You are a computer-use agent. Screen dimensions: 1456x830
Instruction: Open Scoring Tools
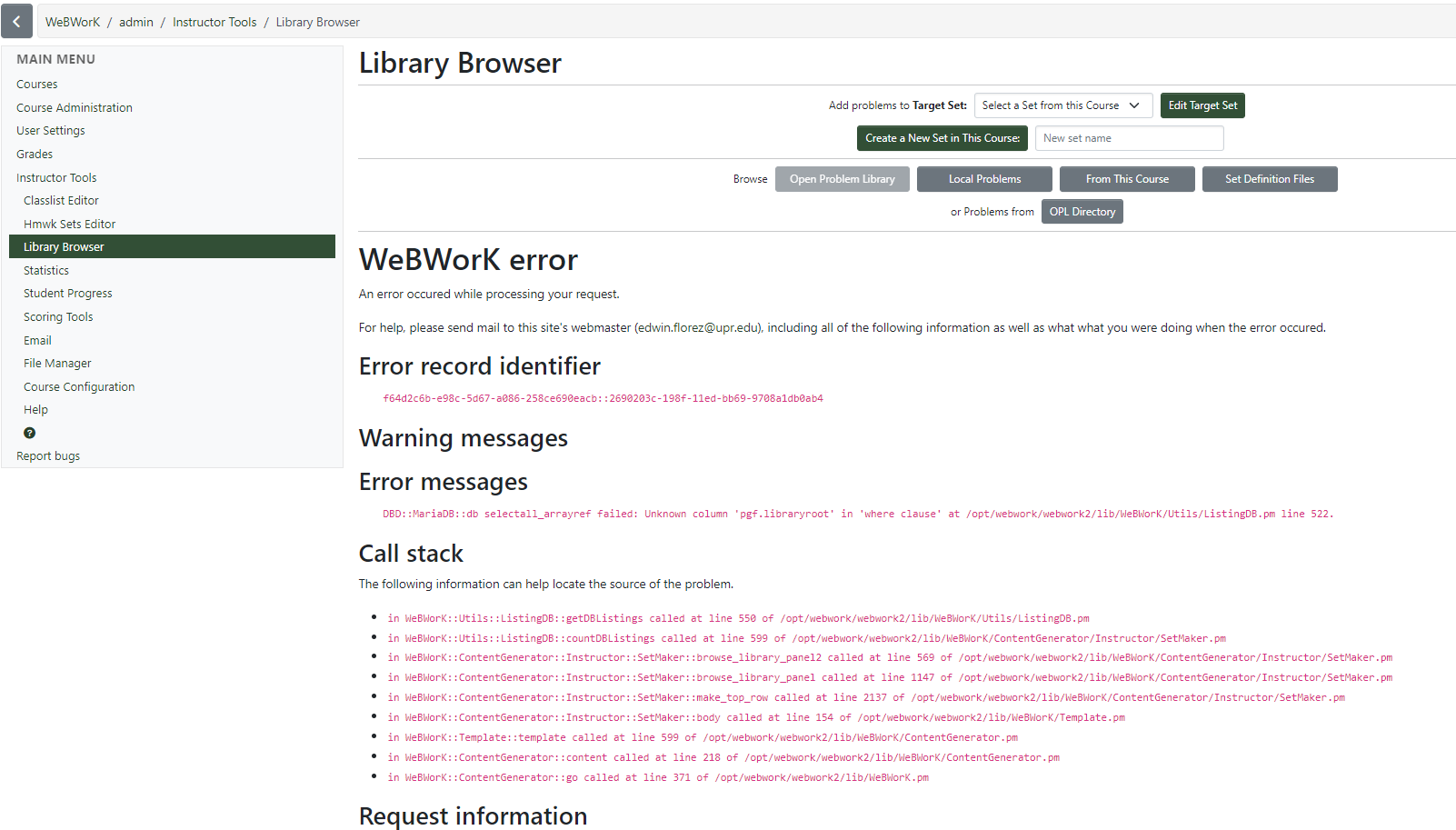click(58, 316)
